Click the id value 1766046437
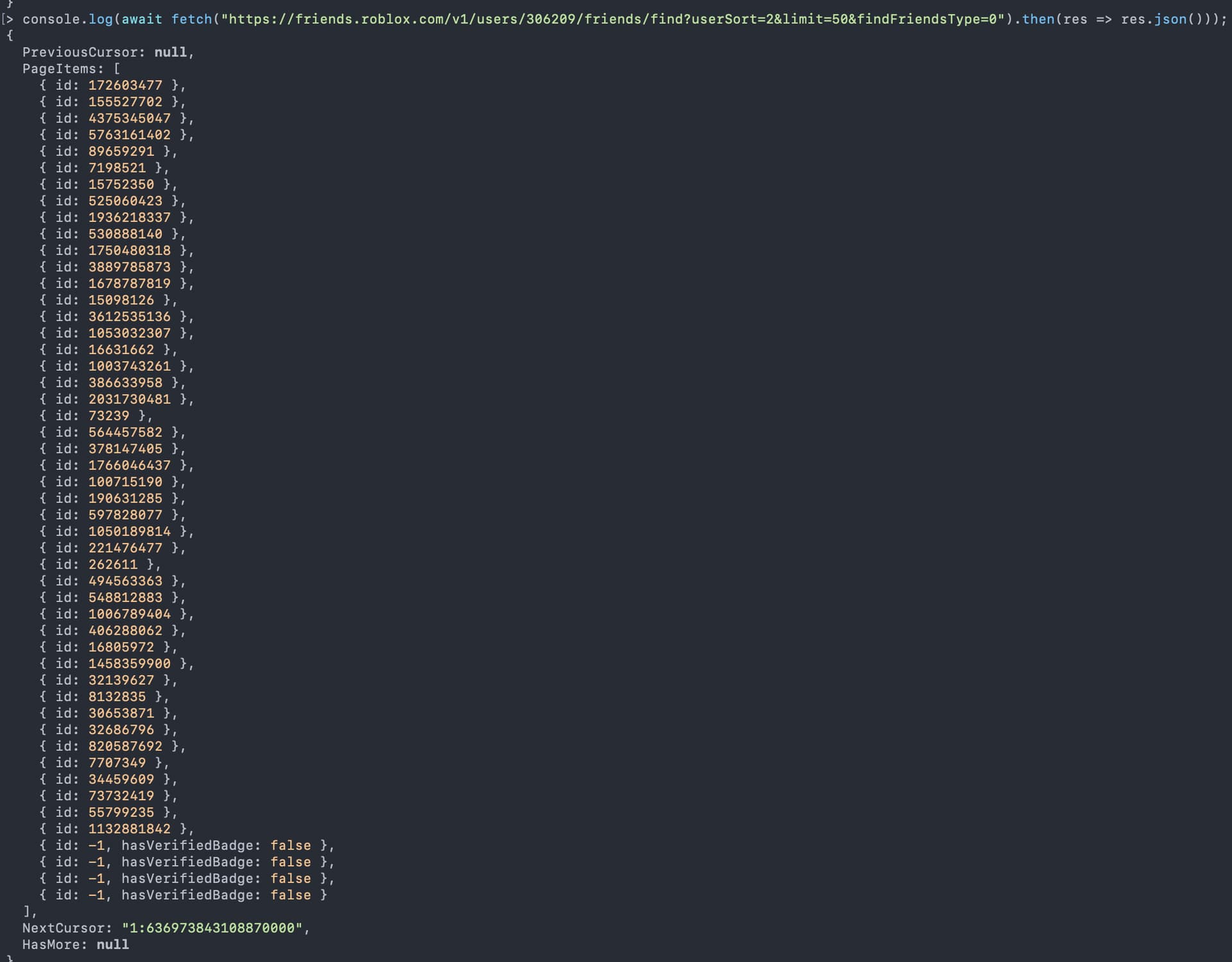Image resolution: width=1232 pixels, height=962 pixels. click(x=130, y=465)
